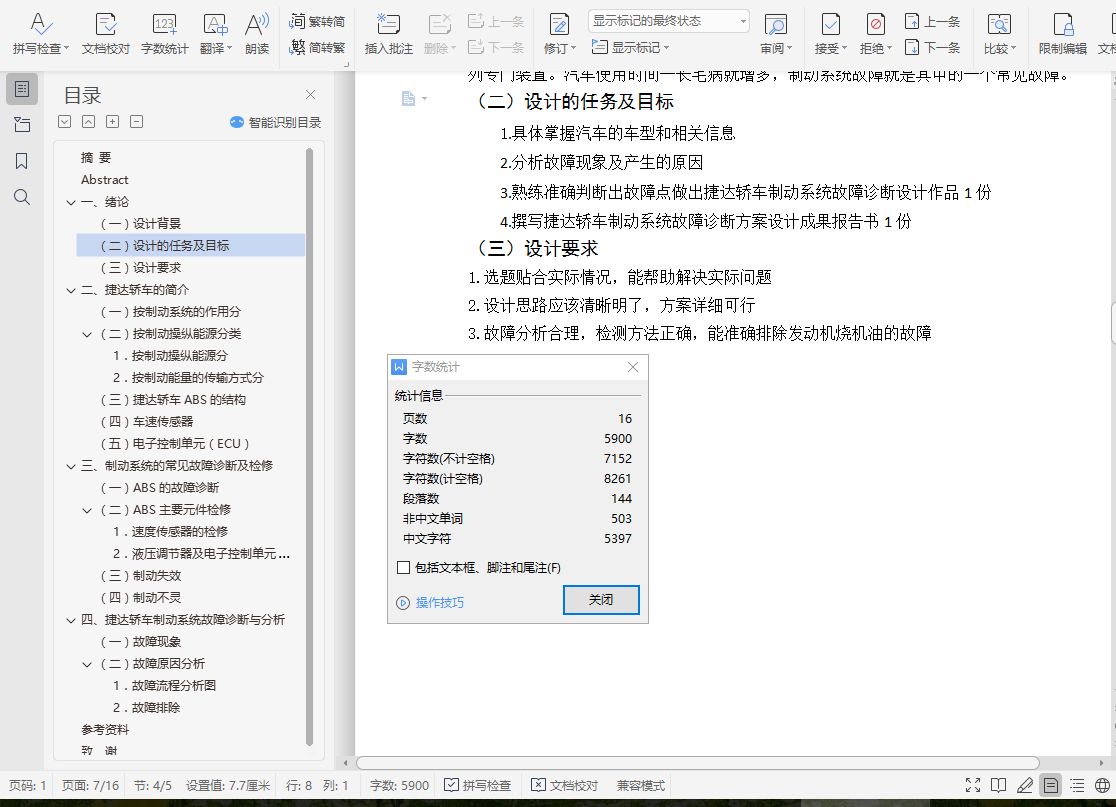Go to previous change (上一条)

tap(932, 21)
